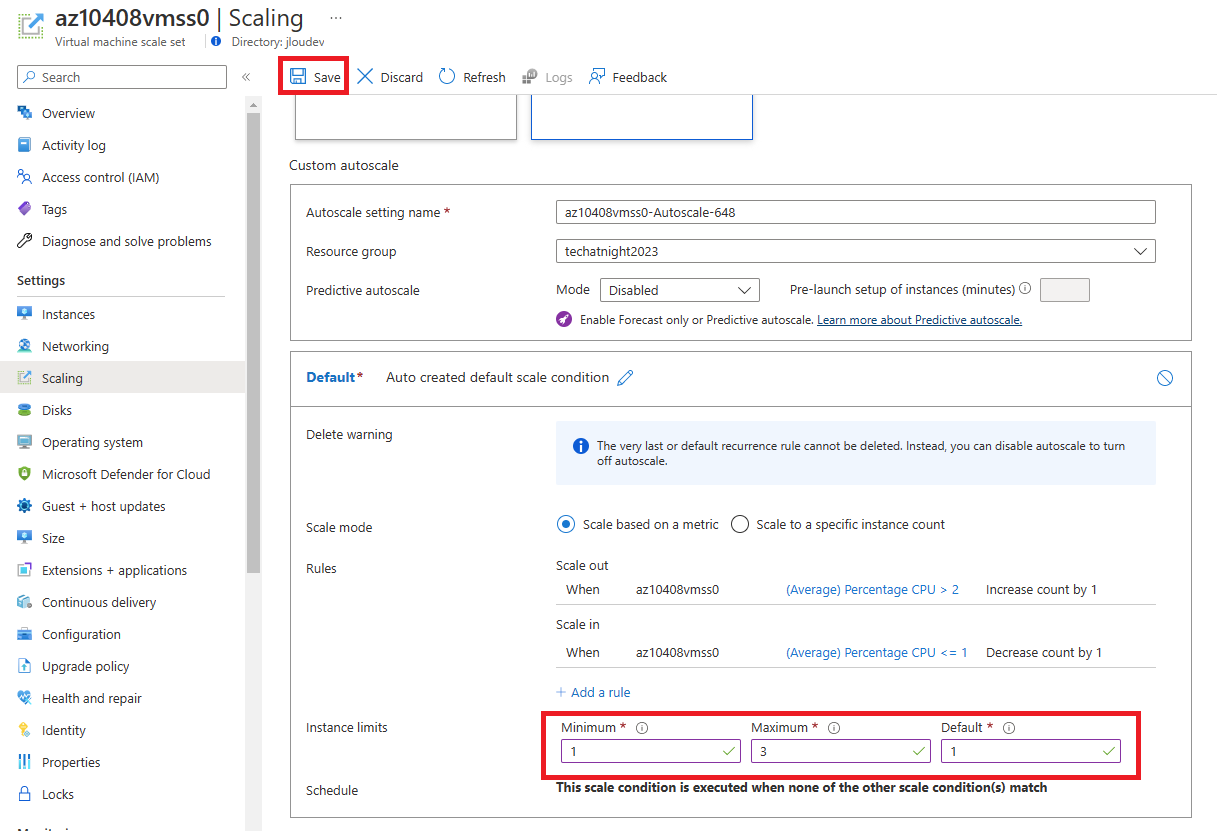This screenshot has height=831, width=1217.
Task: Open Operating system settings
Action: tap(92, 442)
